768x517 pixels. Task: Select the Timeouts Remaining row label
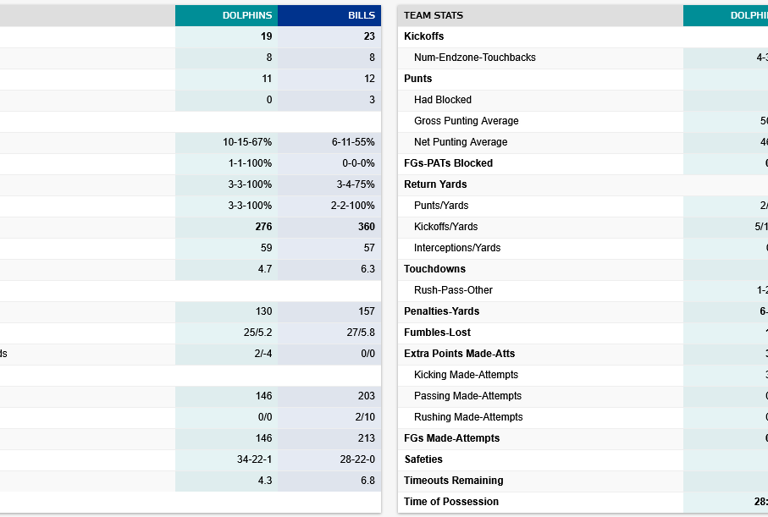453,480
